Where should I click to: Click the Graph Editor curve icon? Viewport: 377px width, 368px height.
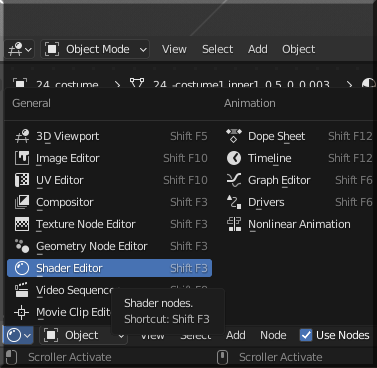coord(234,180)
